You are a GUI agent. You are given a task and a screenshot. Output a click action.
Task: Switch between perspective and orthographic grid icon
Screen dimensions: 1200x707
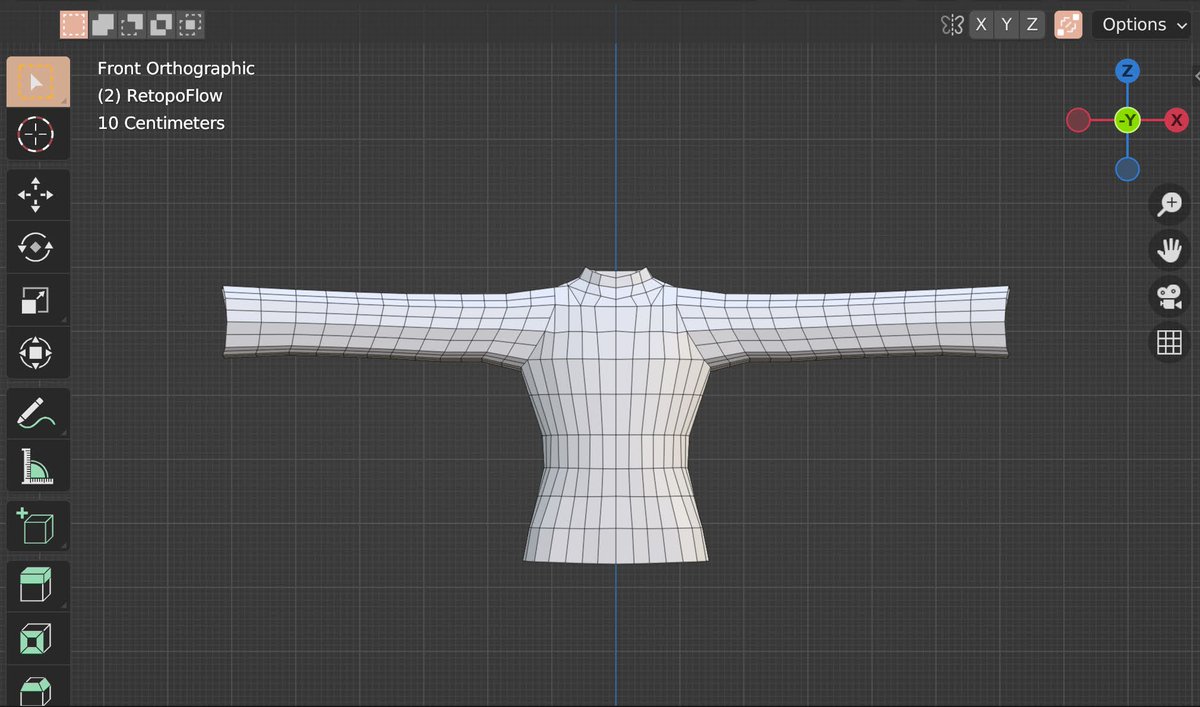[1169, 343]
